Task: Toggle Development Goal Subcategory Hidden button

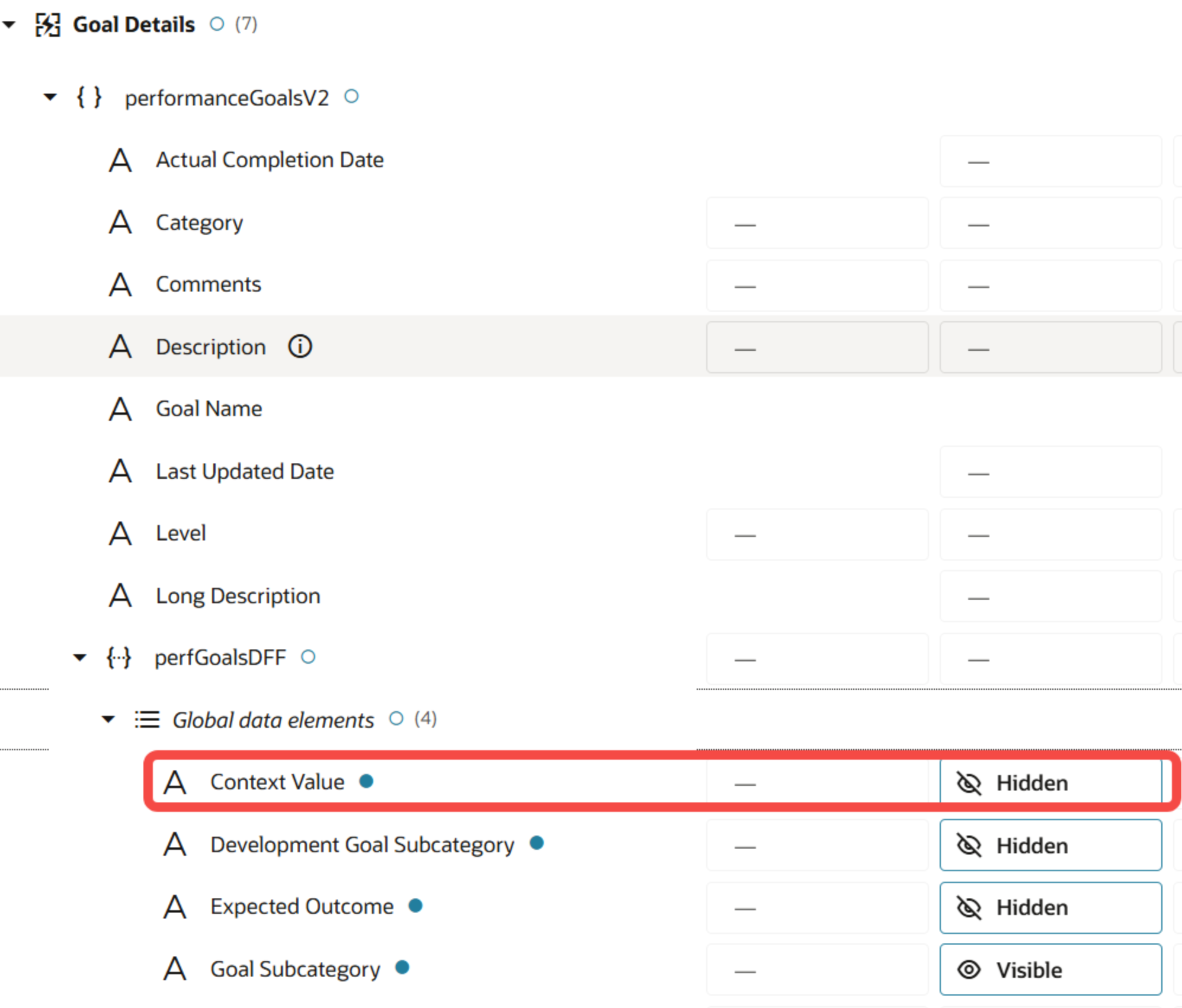Action: [1050, 845]
